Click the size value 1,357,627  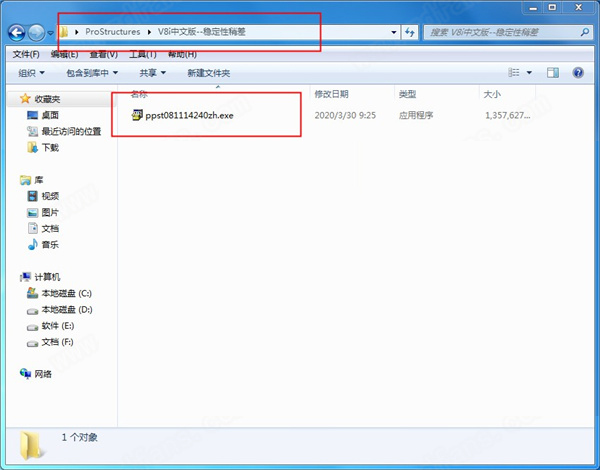tap(508, 116)
